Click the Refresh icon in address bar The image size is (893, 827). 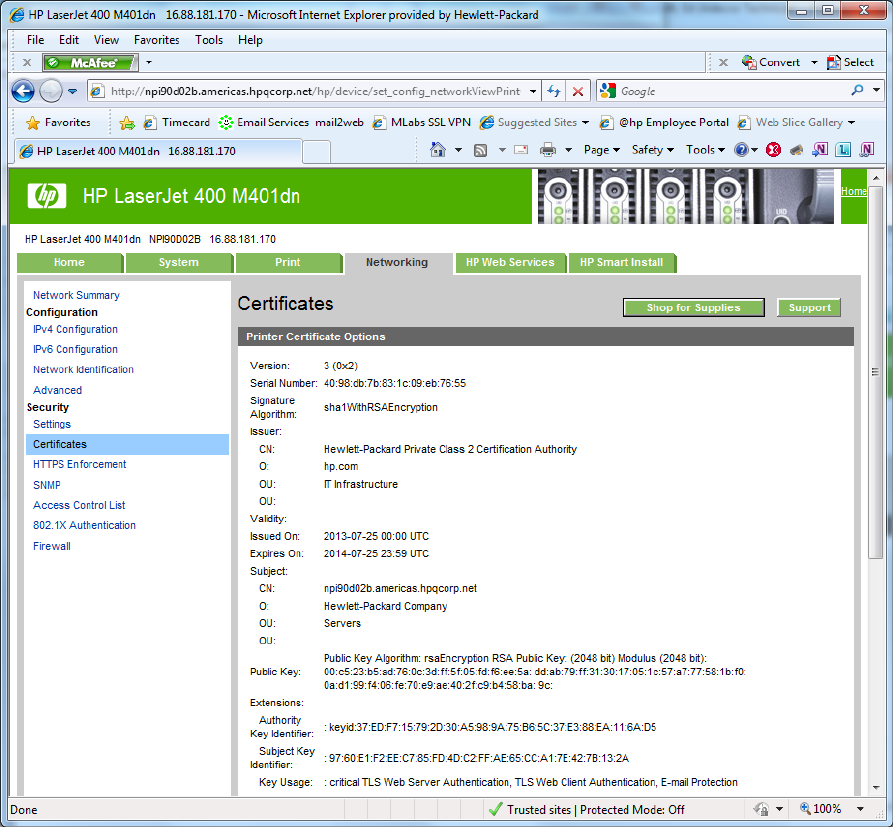[x=553, y=91]
